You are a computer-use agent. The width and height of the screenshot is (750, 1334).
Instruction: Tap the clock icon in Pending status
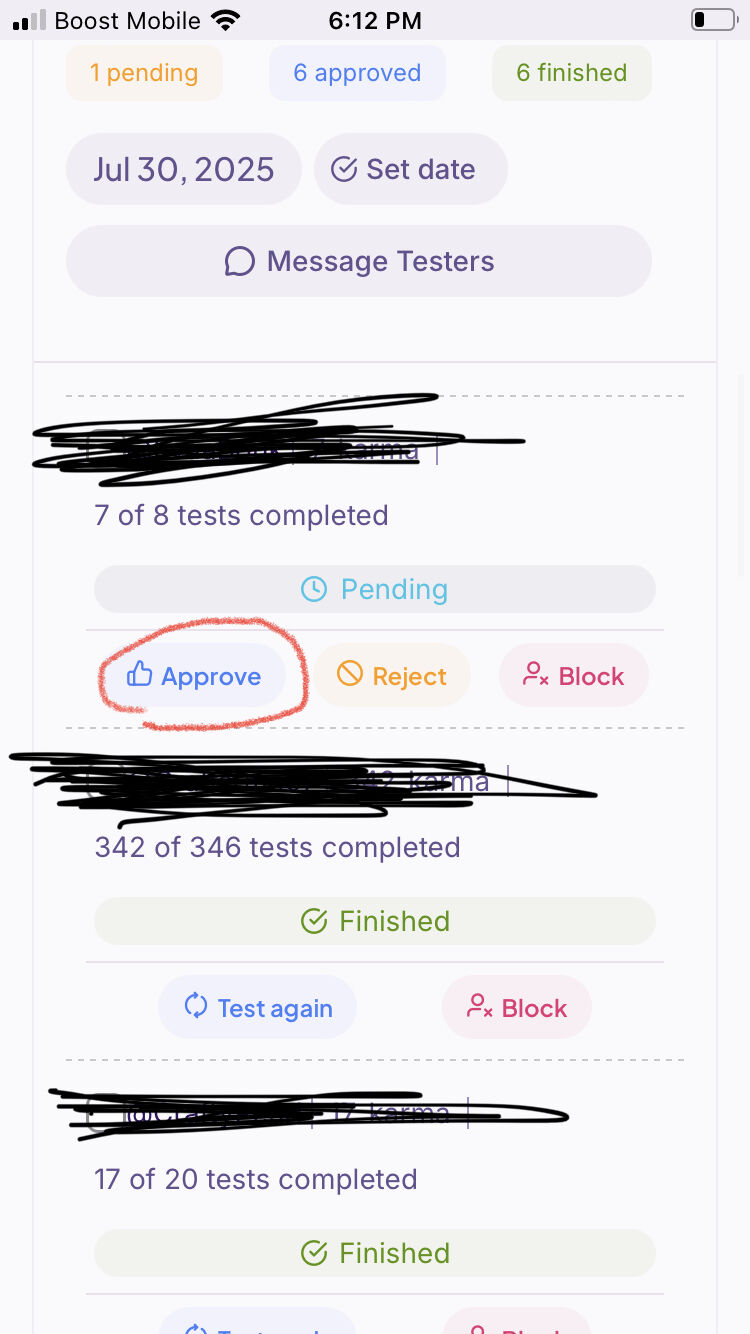314,589
